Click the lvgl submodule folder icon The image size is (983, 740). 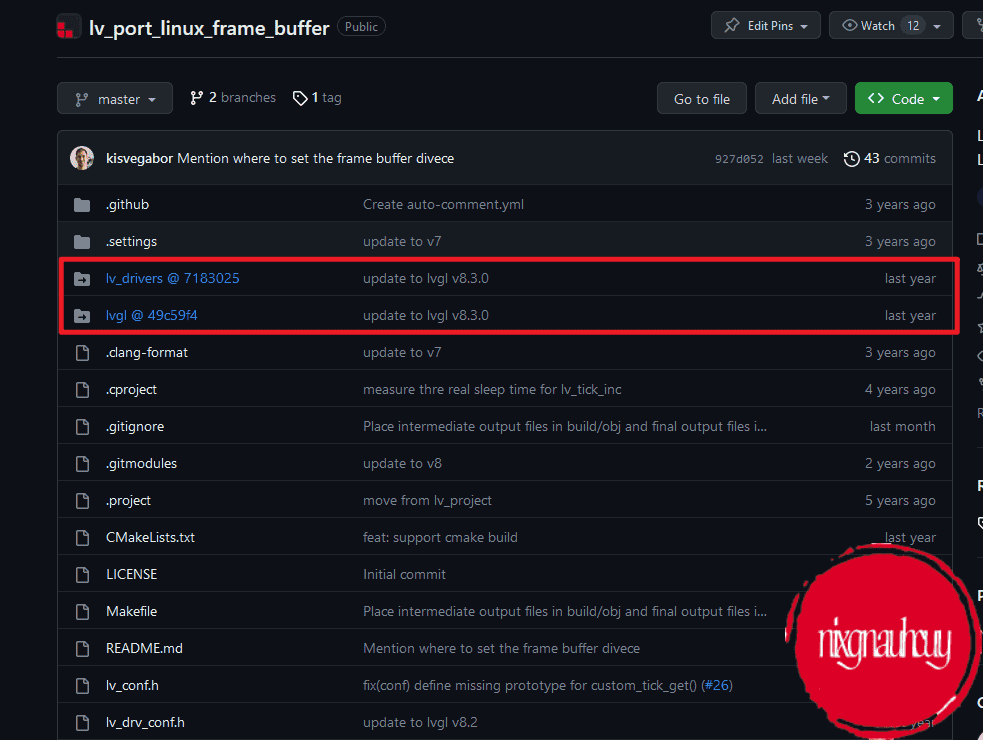[x=82, y=315]
